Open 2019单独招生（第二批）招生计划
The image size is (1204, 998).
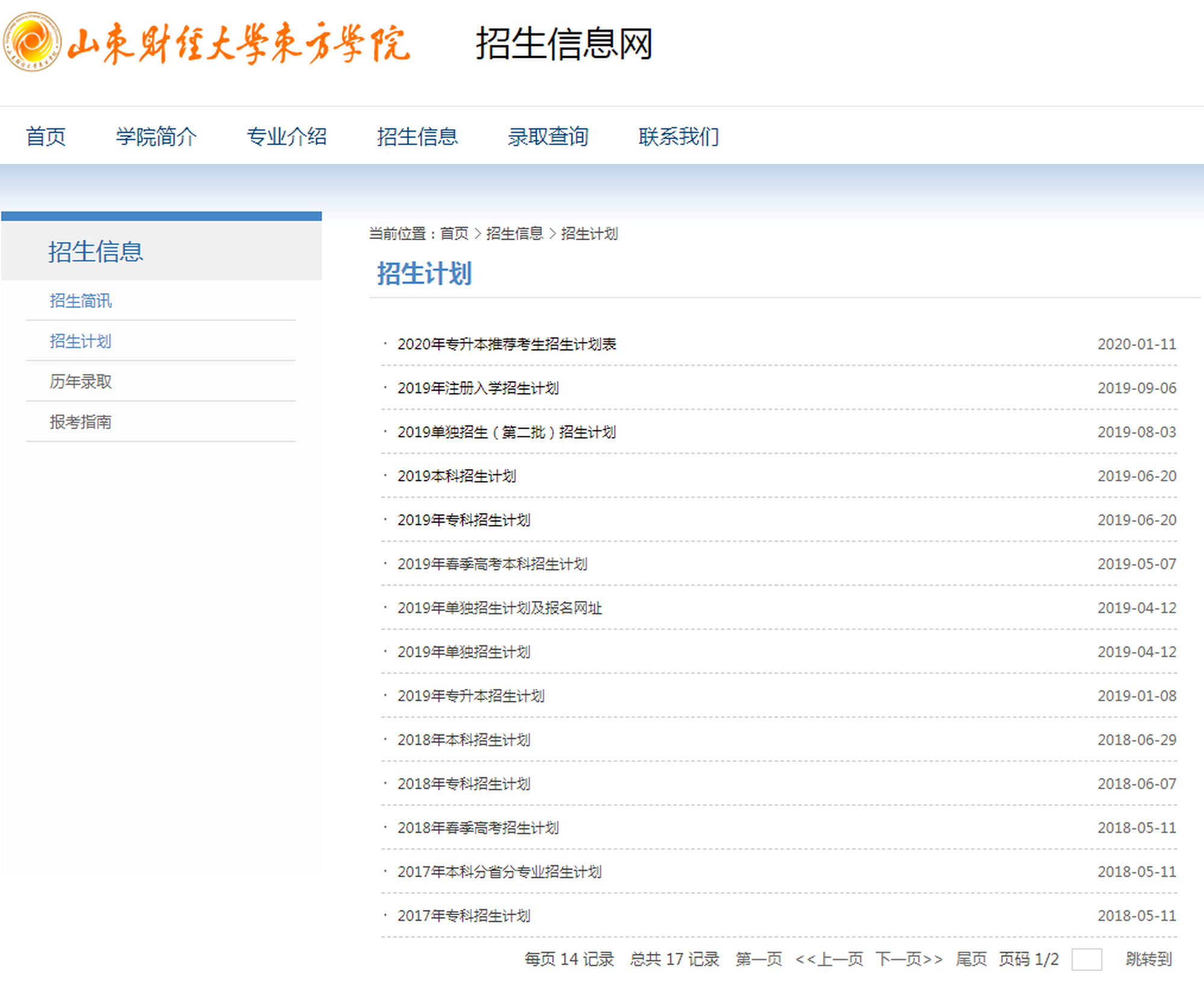[x=507, y=432]
